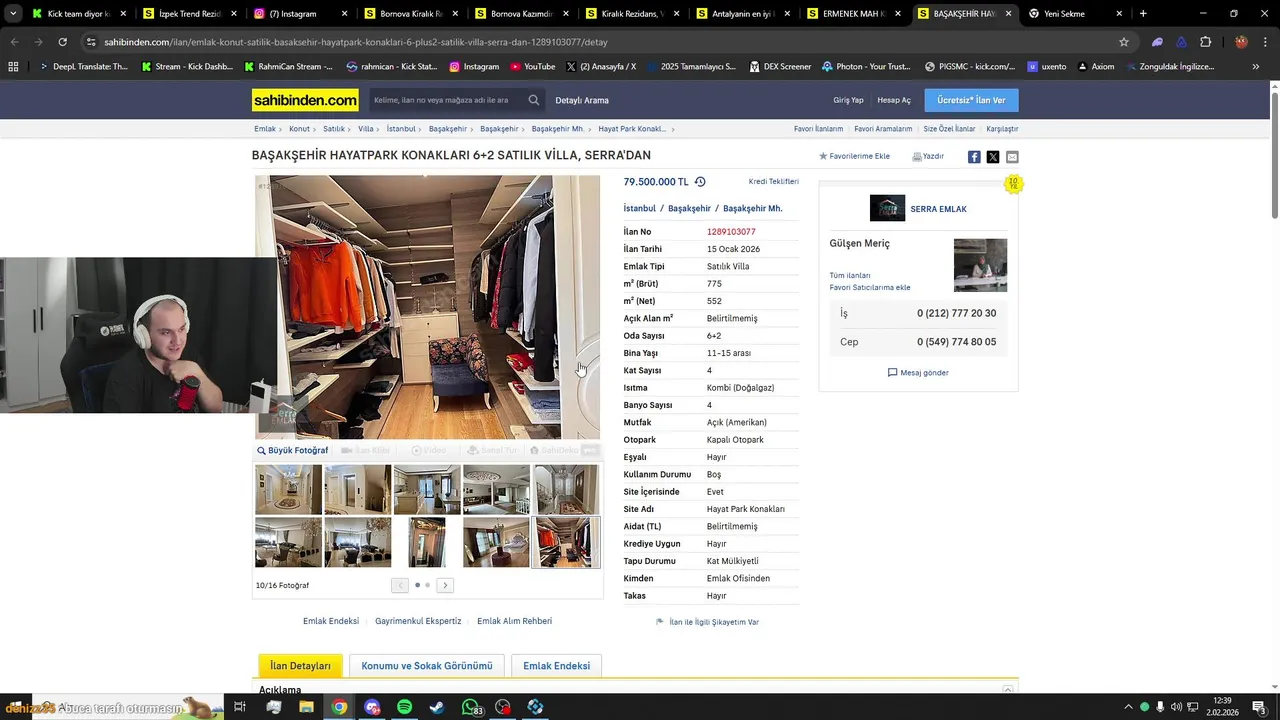1280x720 pixels.
Task: Show hidden system tray icons
Action: point(1129,707)
